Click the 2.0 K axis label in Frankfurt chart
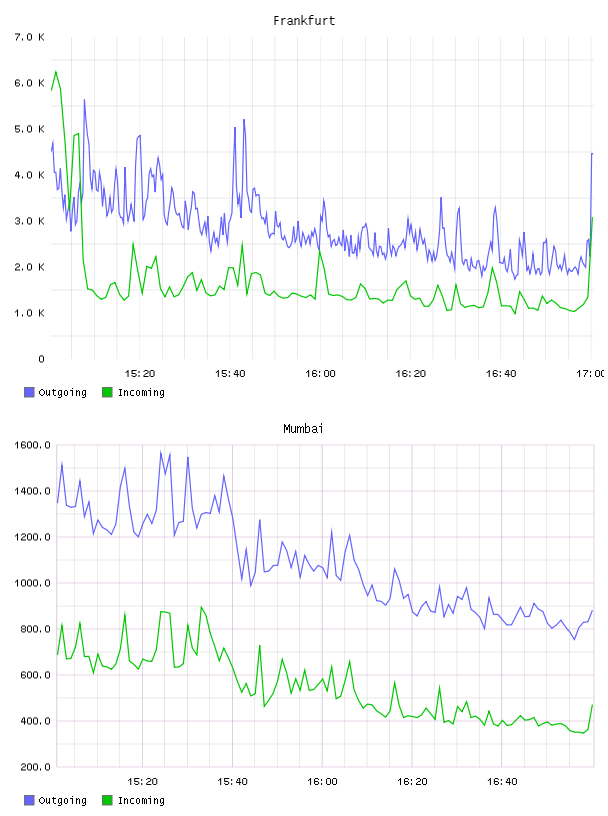 30,267
